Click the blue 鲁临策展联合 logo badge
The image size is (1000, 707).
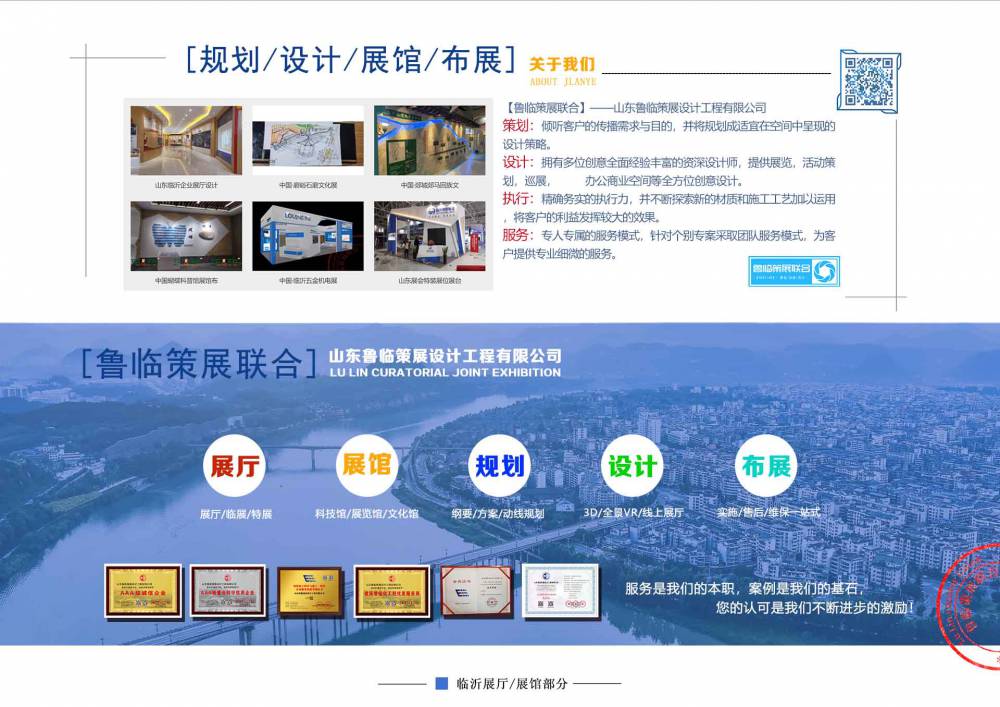pos(794,271)
